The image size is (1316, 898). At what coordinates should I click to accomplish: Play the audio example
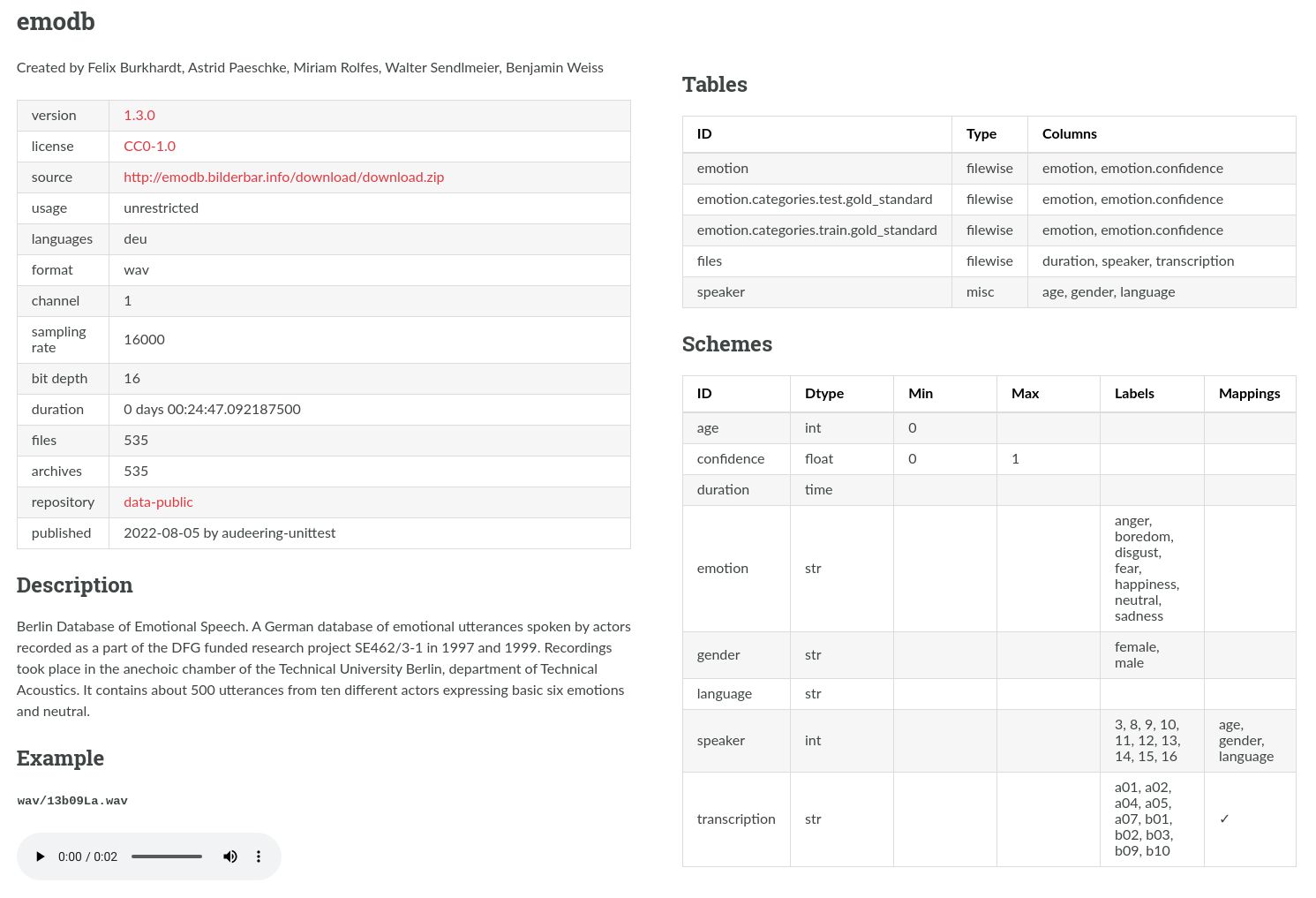tap(40, 856)
